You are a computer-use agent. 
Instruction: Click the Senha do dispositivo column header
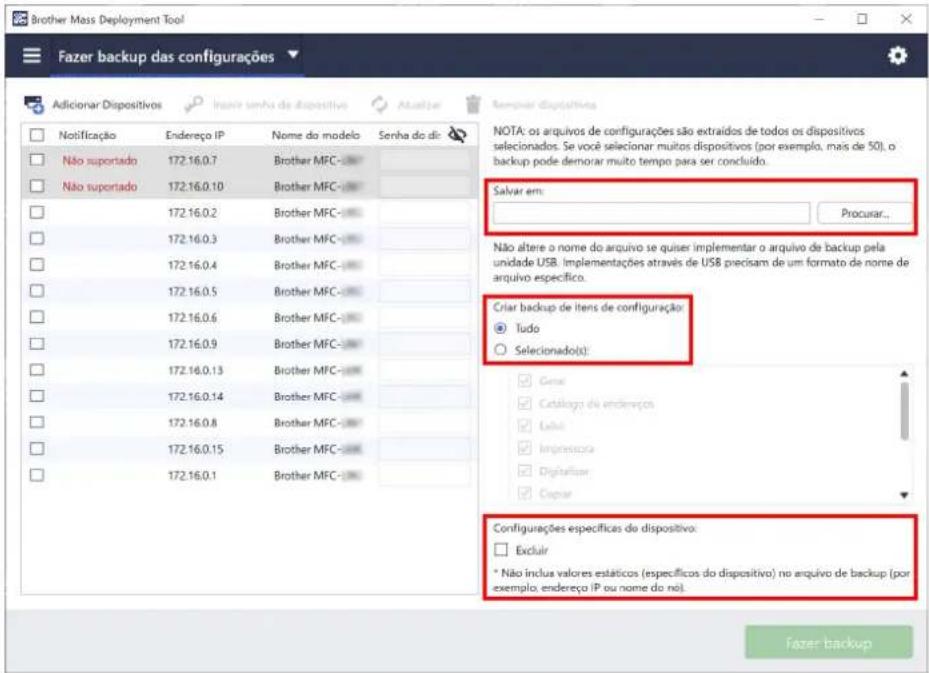(x=409, y=135)
